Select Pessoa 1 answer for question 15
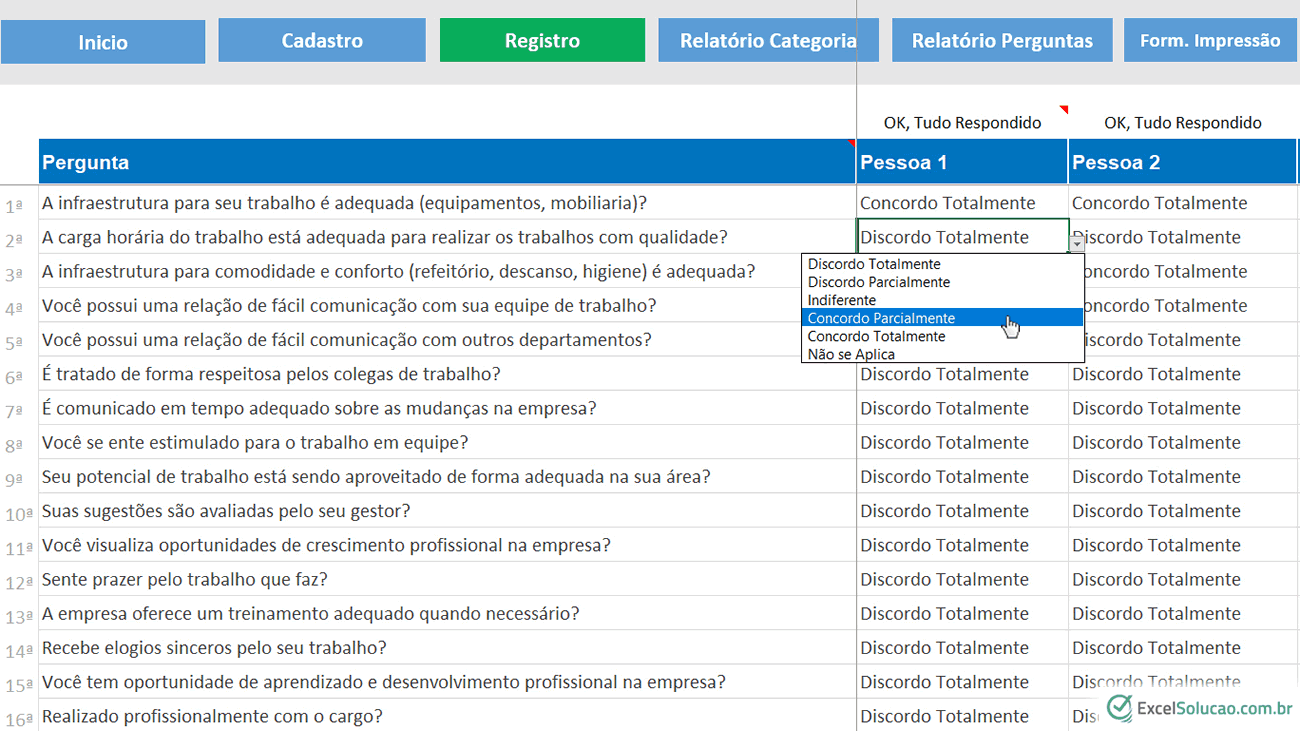Image resolution: width=1300 pixels, height=731 pixels. 962,682
